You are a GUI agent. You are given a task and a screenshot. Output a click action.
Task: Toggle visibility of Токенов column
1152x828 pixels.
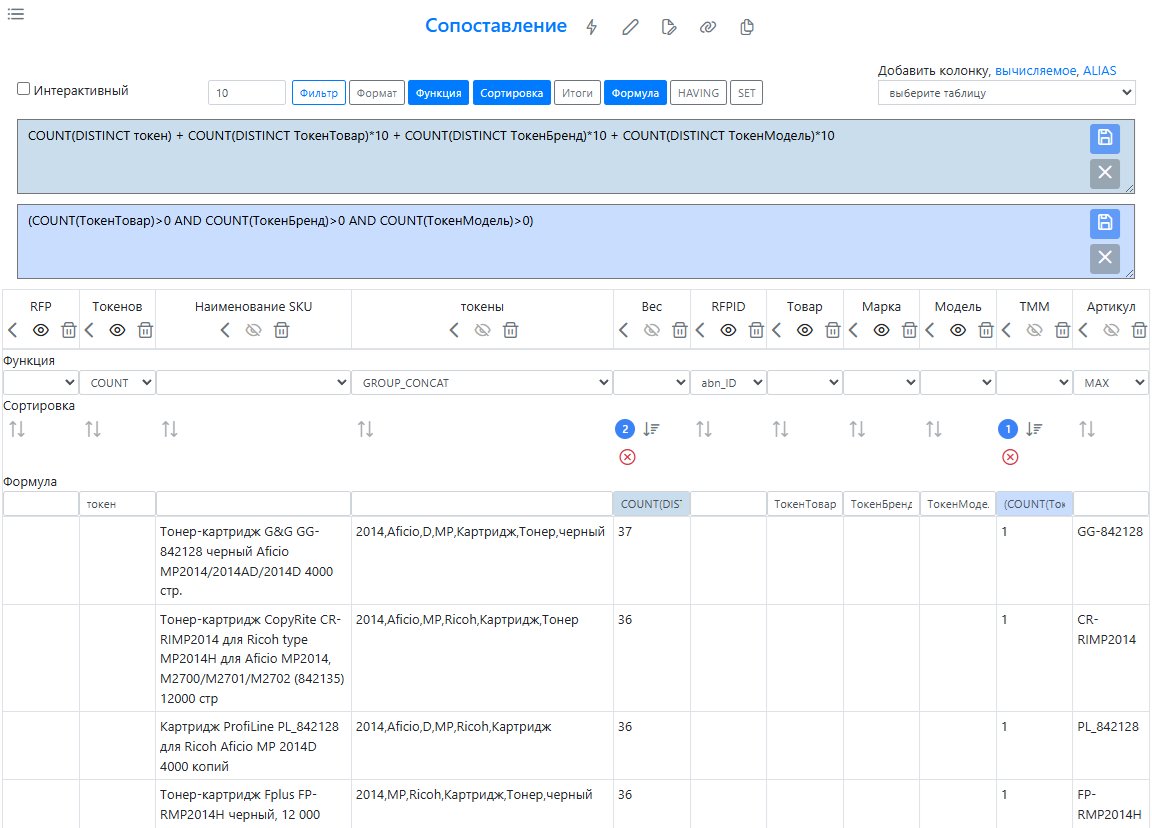click(118, 331)
